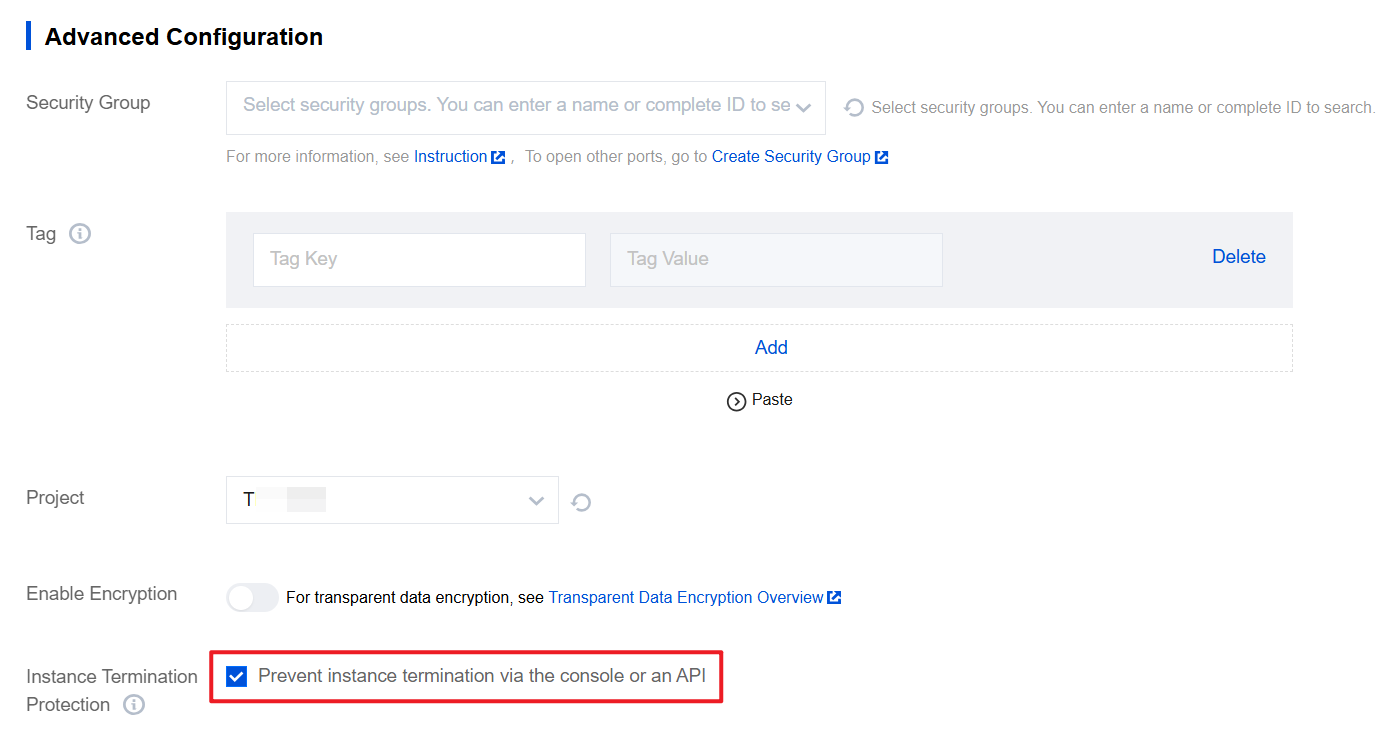Click the Security Group dropdown chevron
Viewport: 1398px width, 731px height.
pos(803,107)
